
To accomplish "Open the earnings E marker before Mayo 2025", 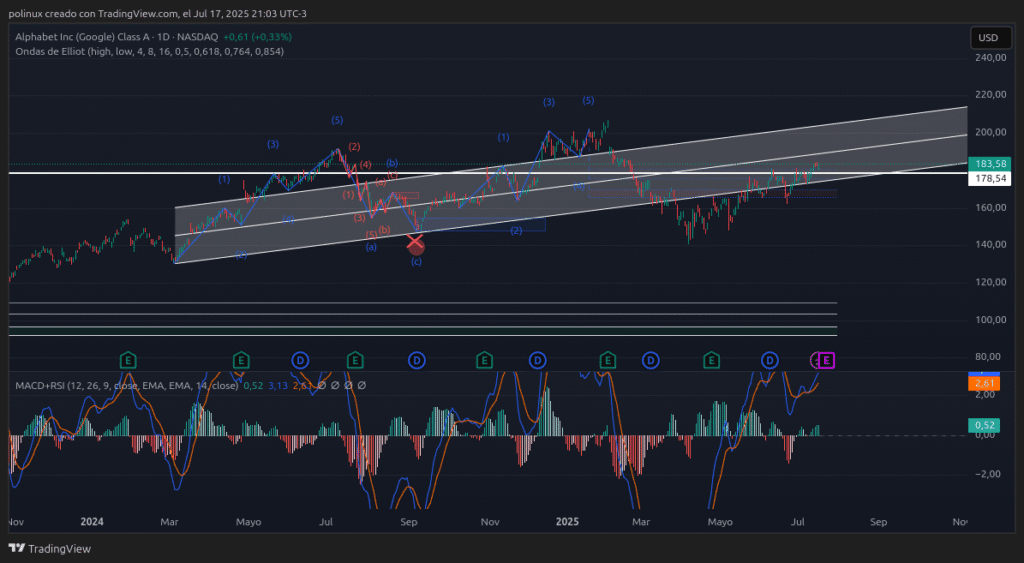I will [711, 359].
